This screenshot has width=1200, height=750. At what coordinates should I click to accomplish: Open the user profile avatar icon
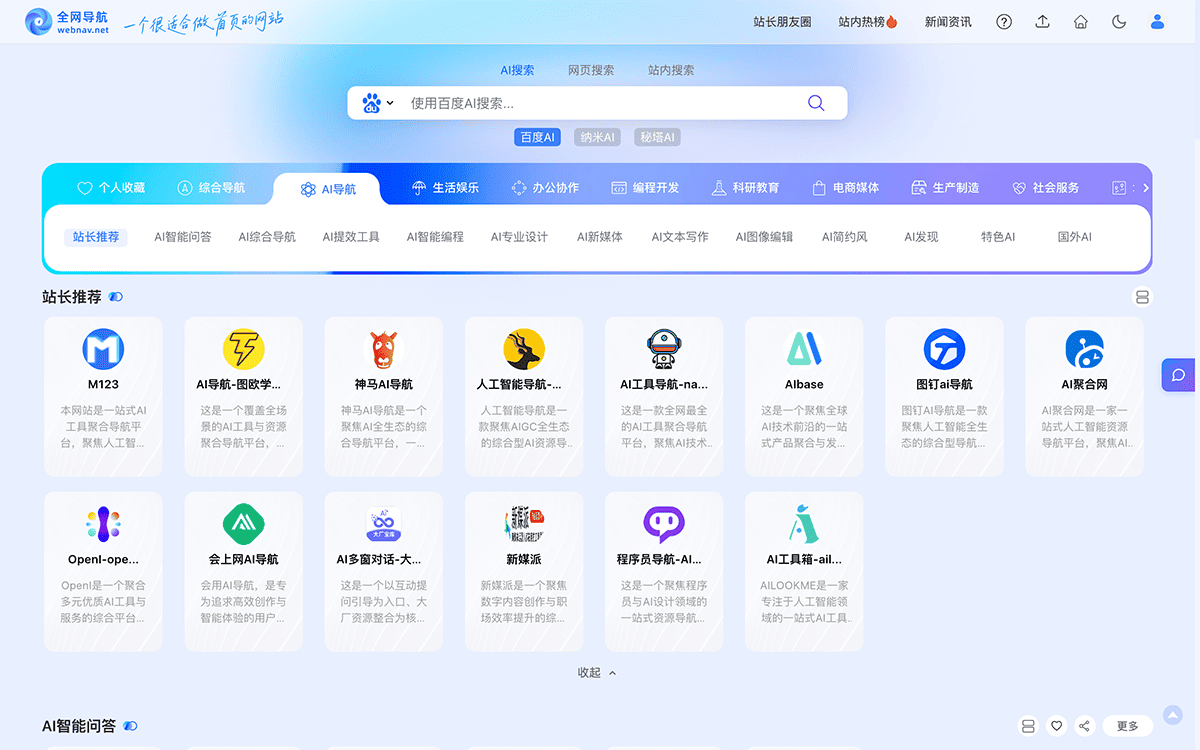click(x=1157, y=21)
